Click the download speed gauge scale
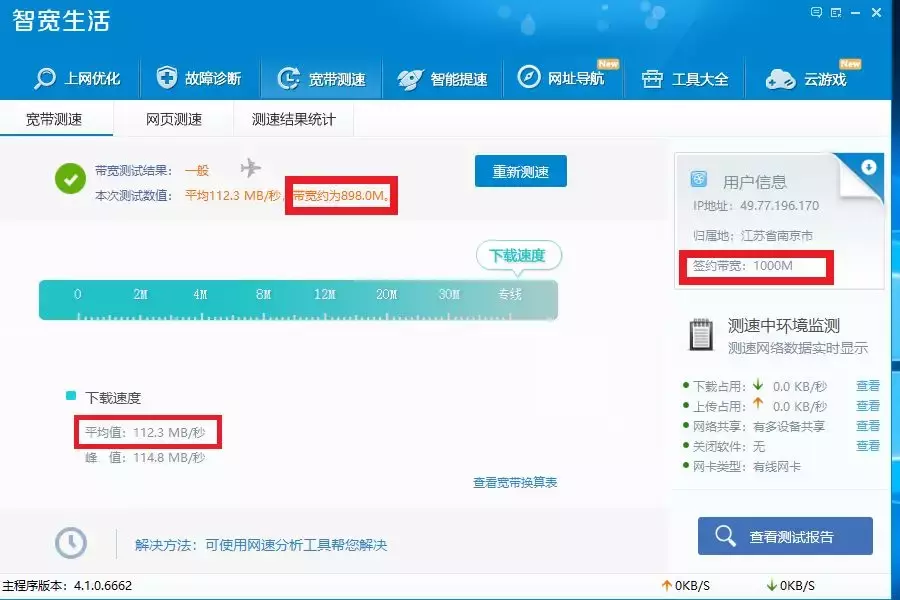900x600 pixels. click(x=297, y=298)
